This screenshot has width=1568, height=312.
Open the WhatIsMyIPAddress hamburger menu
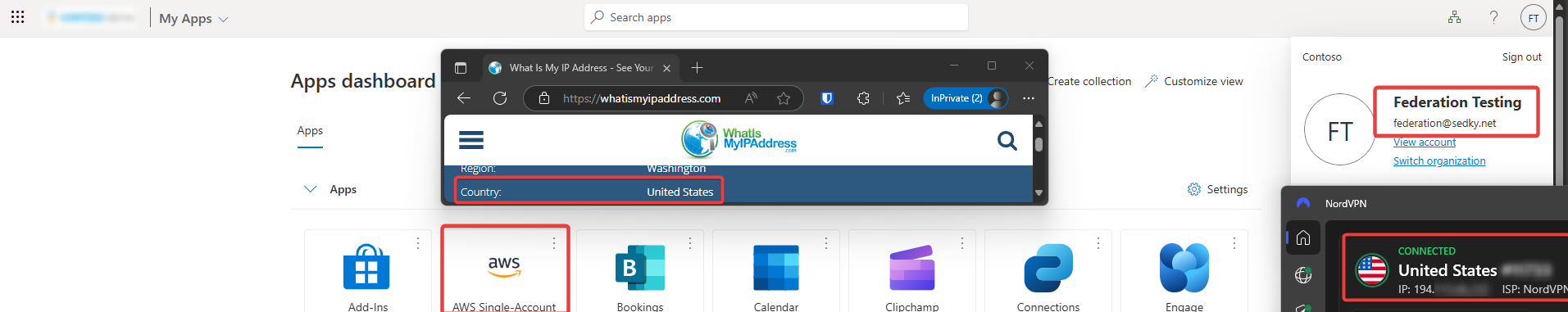(471, 140)
